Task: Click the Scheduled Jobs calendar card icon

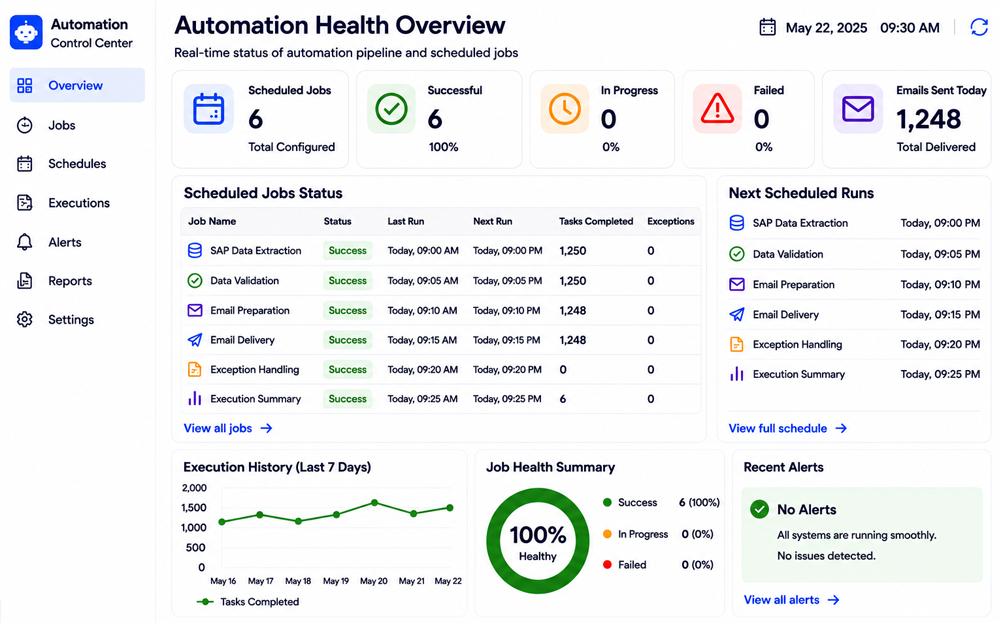Action: (209, 109)
